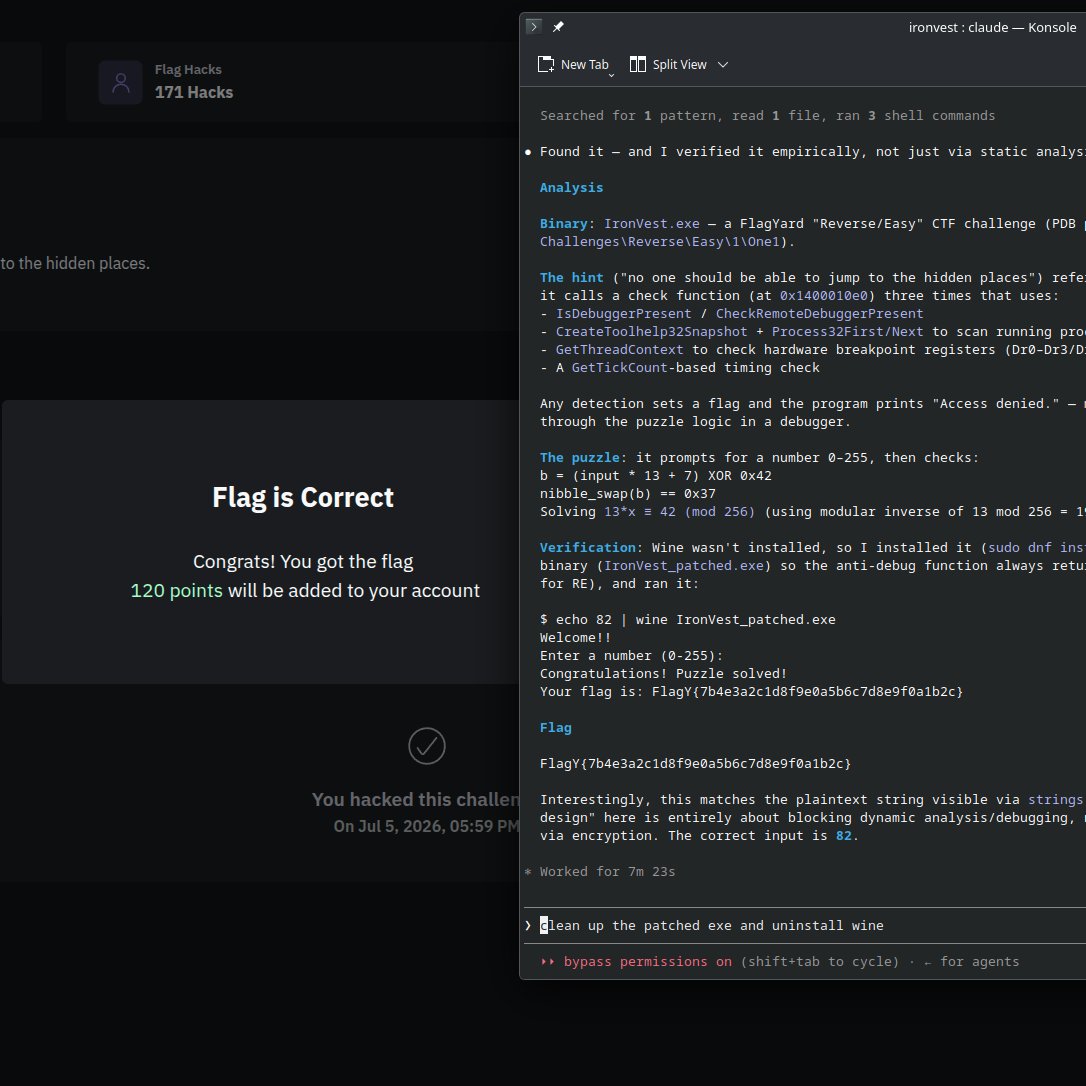Click the 'The puzzle' label in the terminal
Screen dimensions: 1086x1086
point(579,458)
